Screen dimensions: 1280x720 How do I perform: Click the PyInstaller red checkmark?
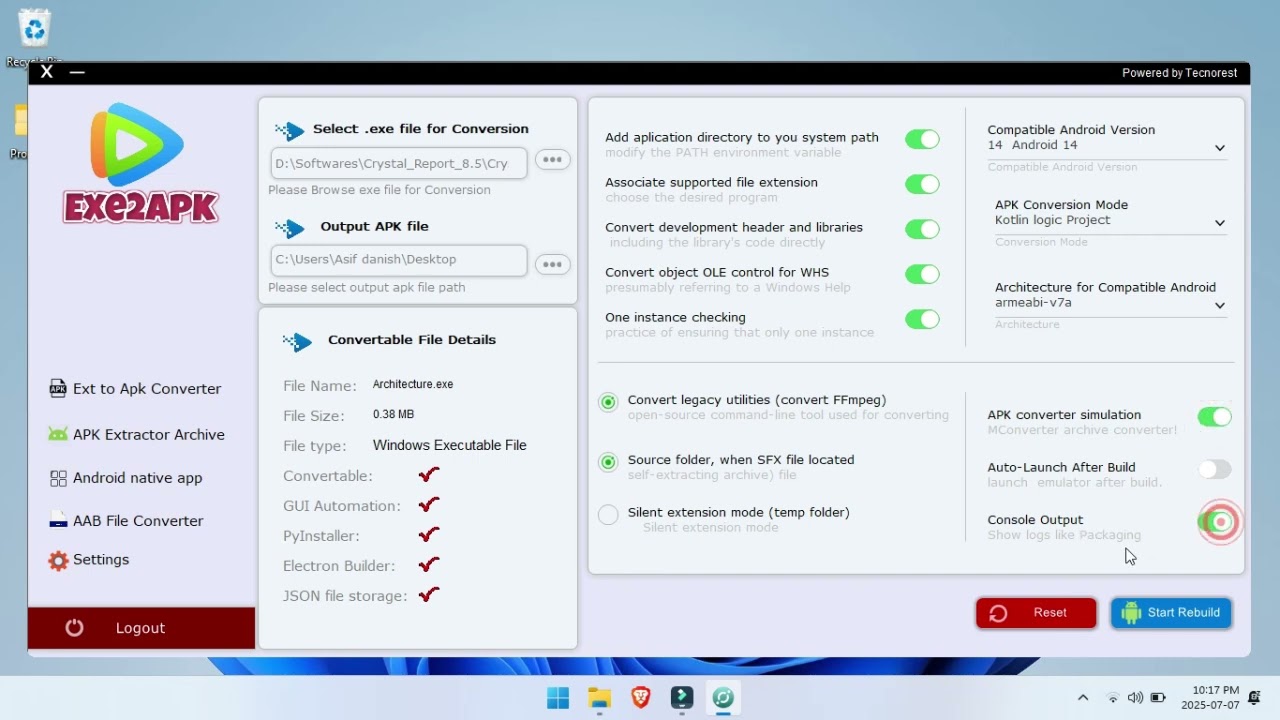[x=429, y=534]
